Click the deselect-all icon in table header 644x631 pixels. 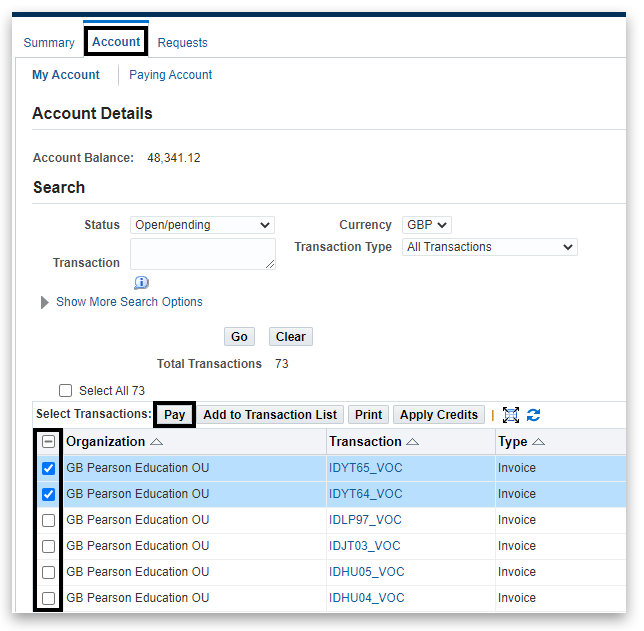[x=48, y=442]
